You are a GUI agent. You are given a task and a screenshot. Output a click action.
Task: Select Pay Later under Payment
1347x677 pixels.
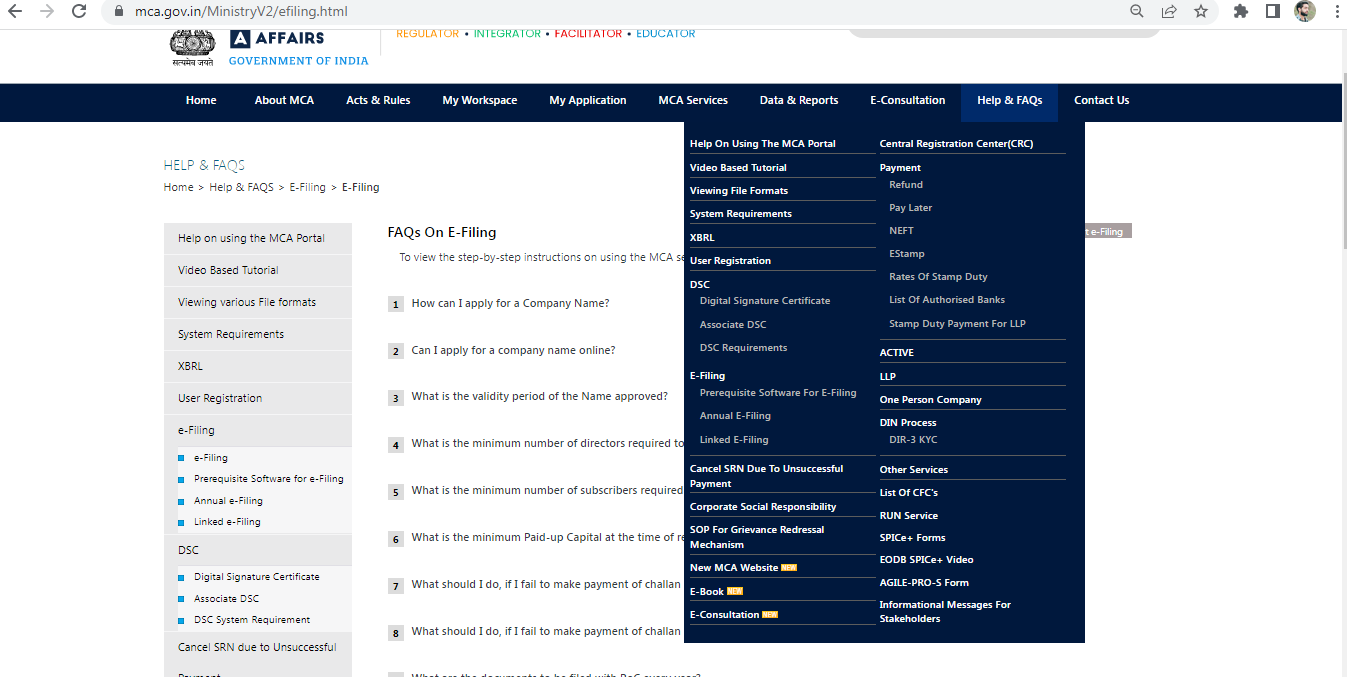[x=911, y=208]
